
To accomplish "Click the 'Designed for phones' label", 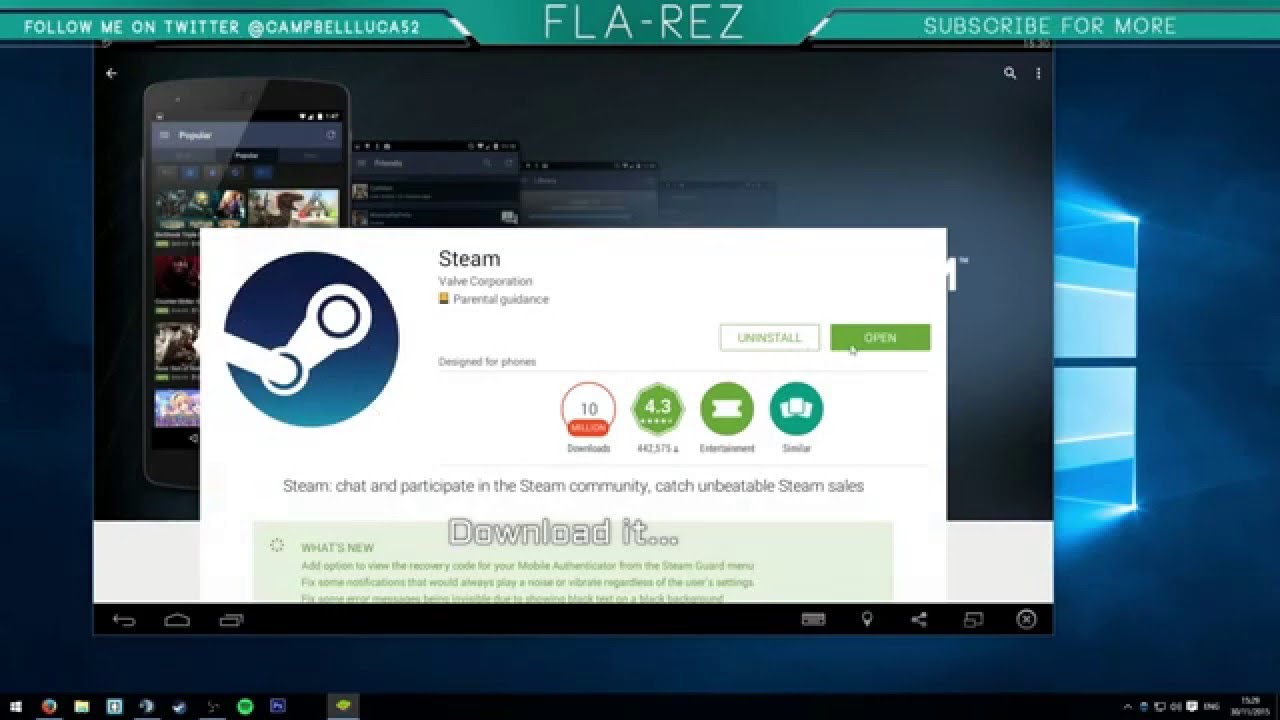I will coord(487,362).
